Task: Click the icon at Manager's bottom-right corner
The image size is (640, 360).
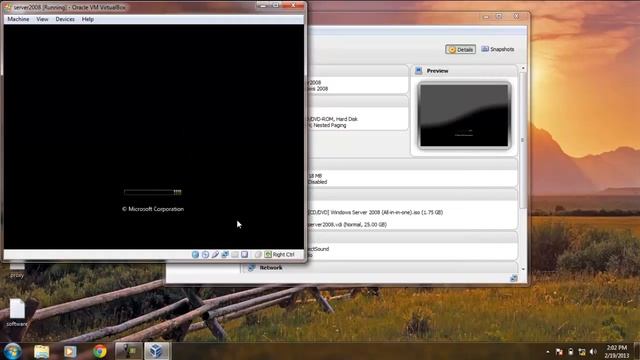Action: [x=513, y=278]
